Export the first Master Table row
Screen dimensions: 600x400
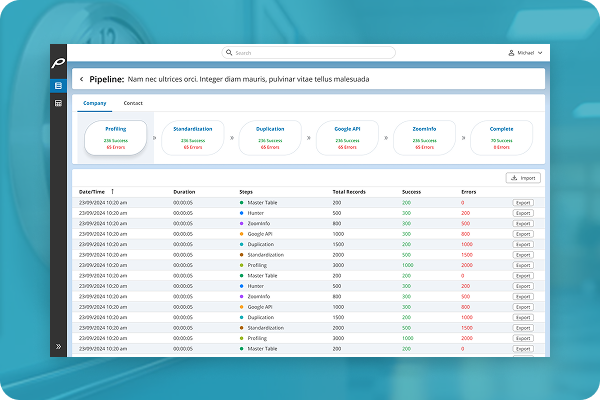coord(523,202)
